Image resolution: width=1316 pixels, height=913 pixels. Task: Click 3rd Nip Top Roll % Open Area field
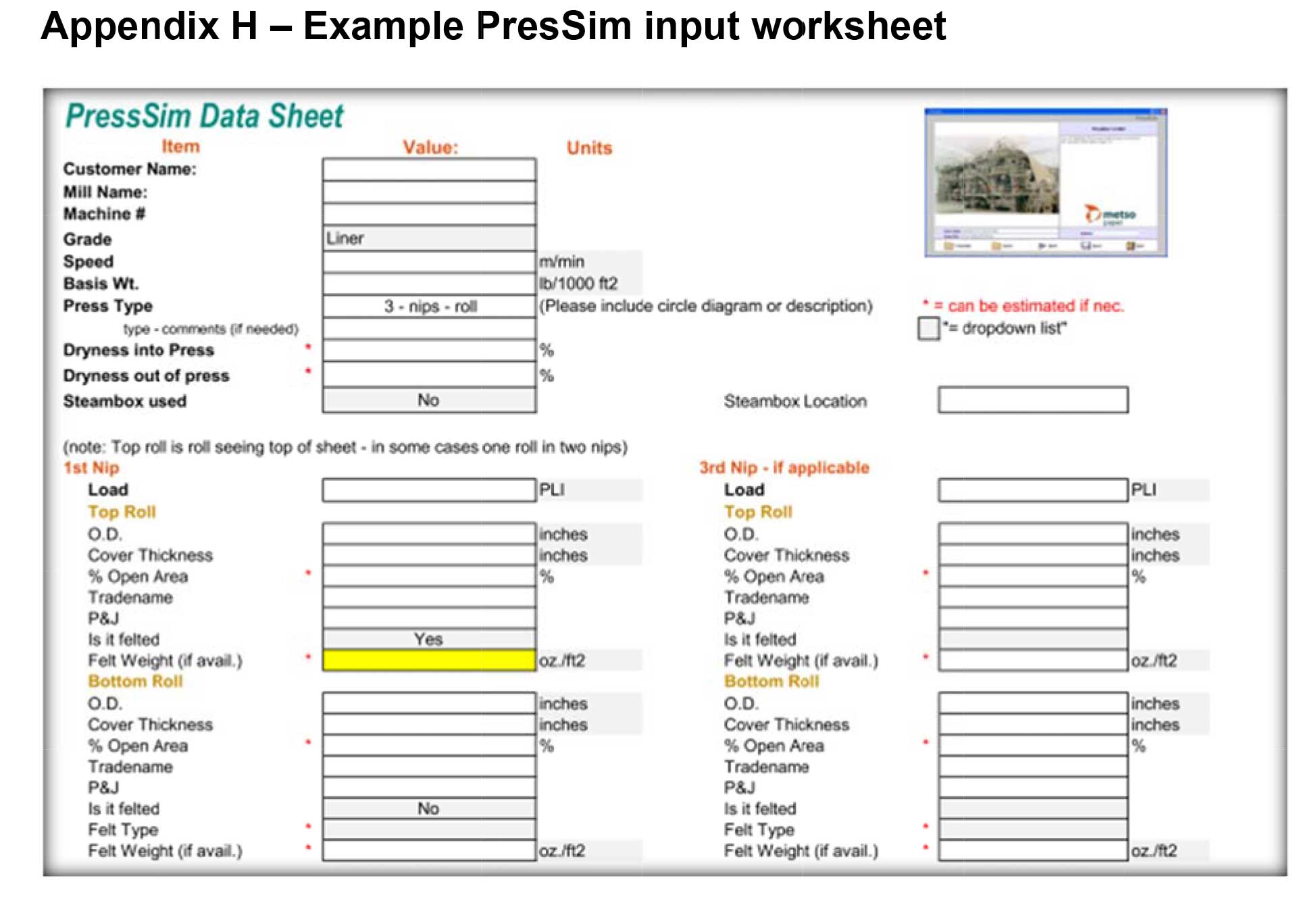point(1032,576)
